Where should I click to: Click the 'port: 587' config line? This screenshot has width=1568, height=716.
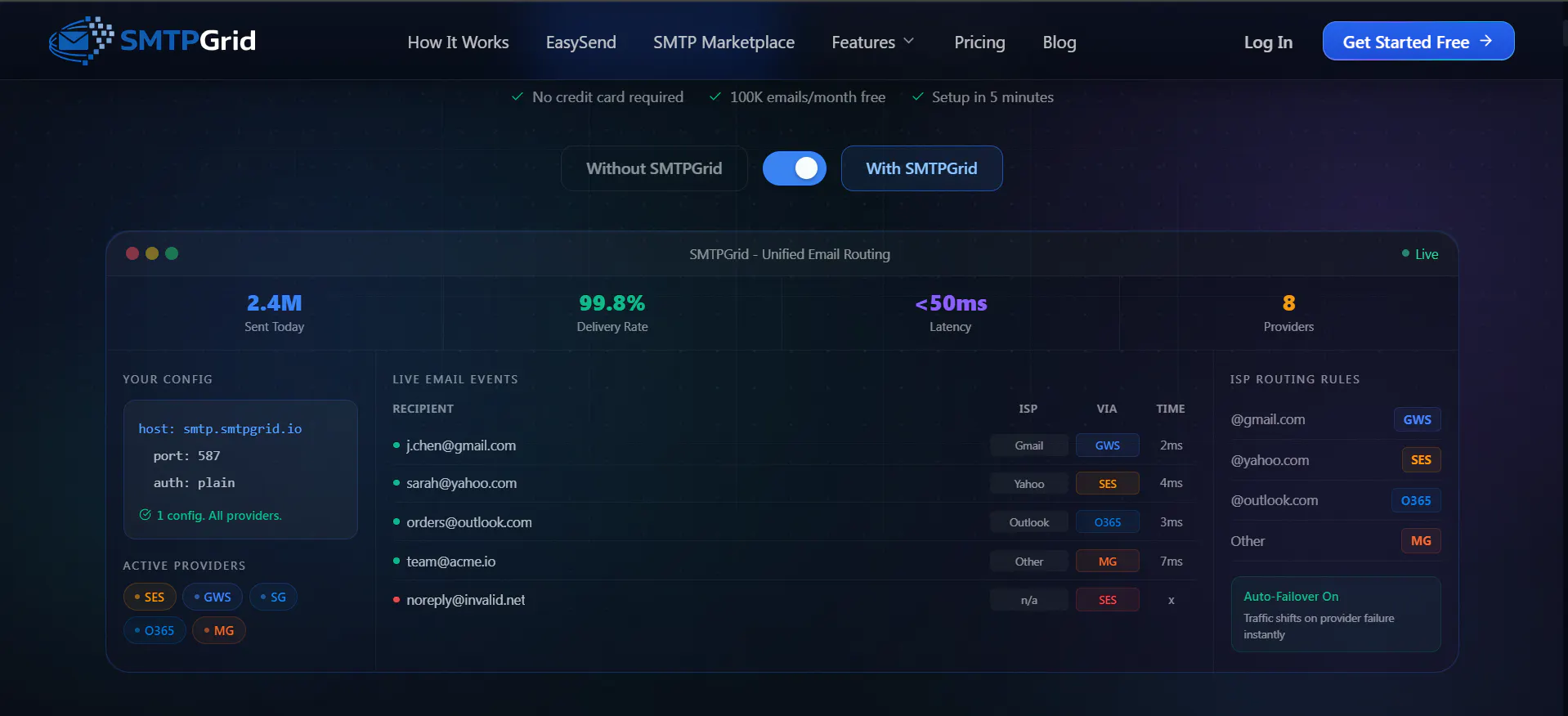[186, 455]
